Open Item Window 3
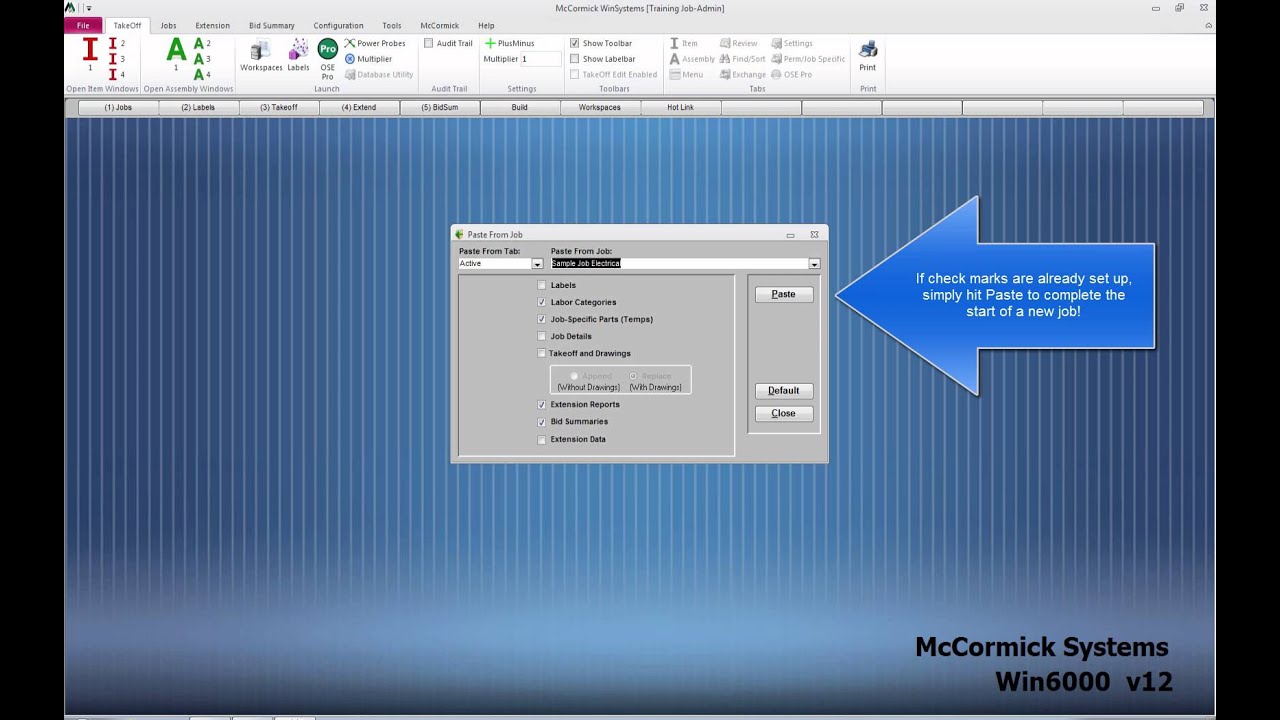 [115, 59]
